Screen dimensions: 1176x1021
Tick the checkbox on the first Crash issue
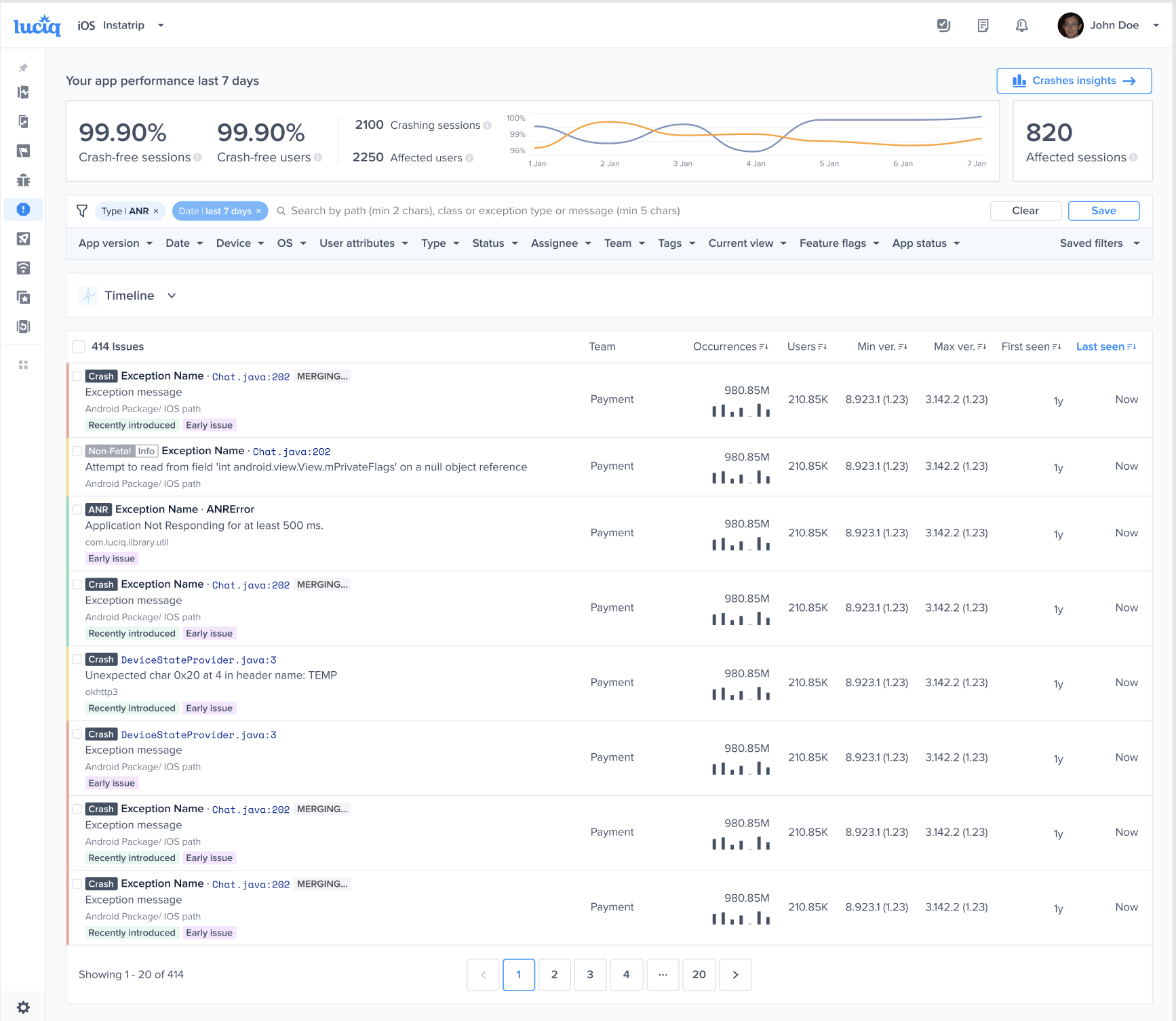[x=77, y=376]
